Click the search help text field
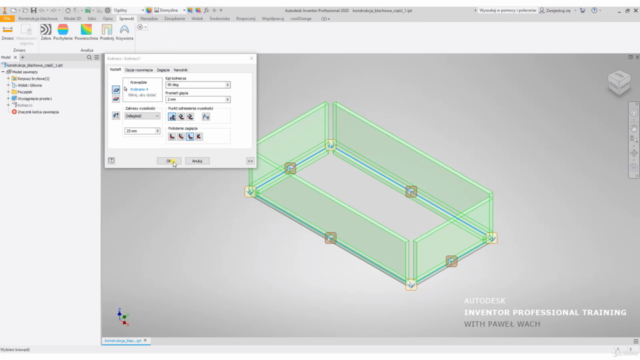Image resolution: width=640 pixels, height=360 pixels. coord(507,10)
